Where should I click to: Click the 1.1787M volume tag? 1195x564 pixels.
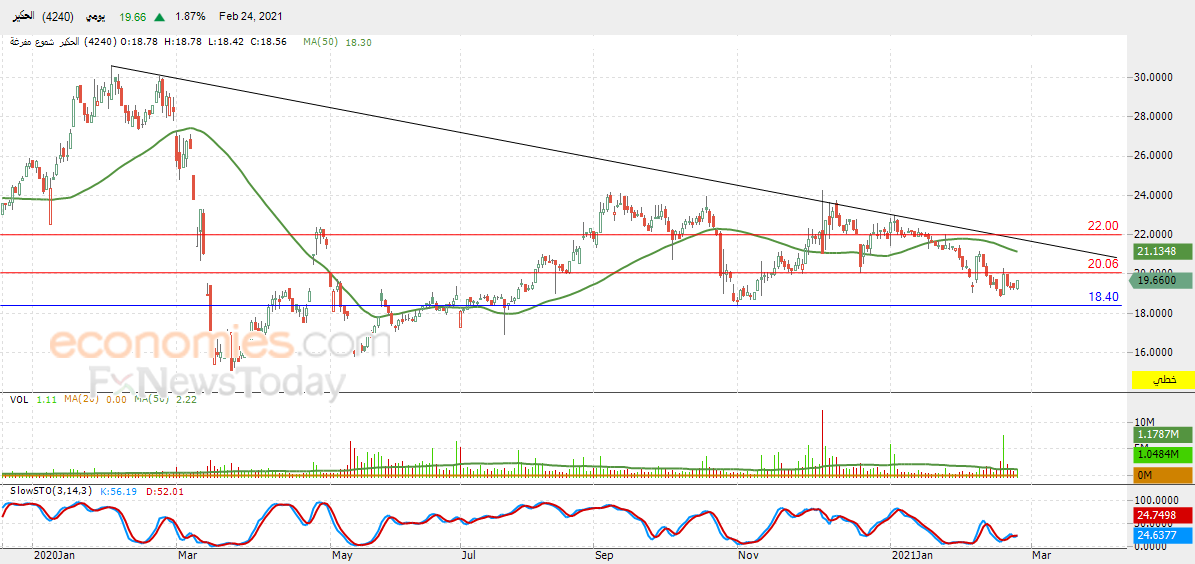coord(1163,435)
